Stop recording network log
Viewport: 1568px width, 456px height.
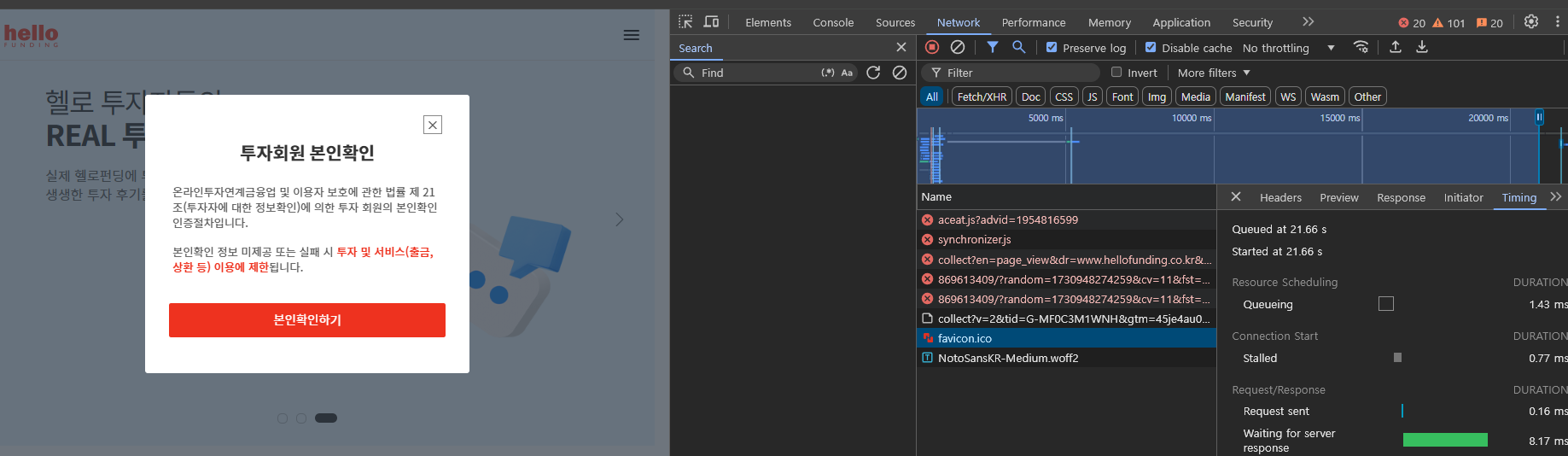932,47
